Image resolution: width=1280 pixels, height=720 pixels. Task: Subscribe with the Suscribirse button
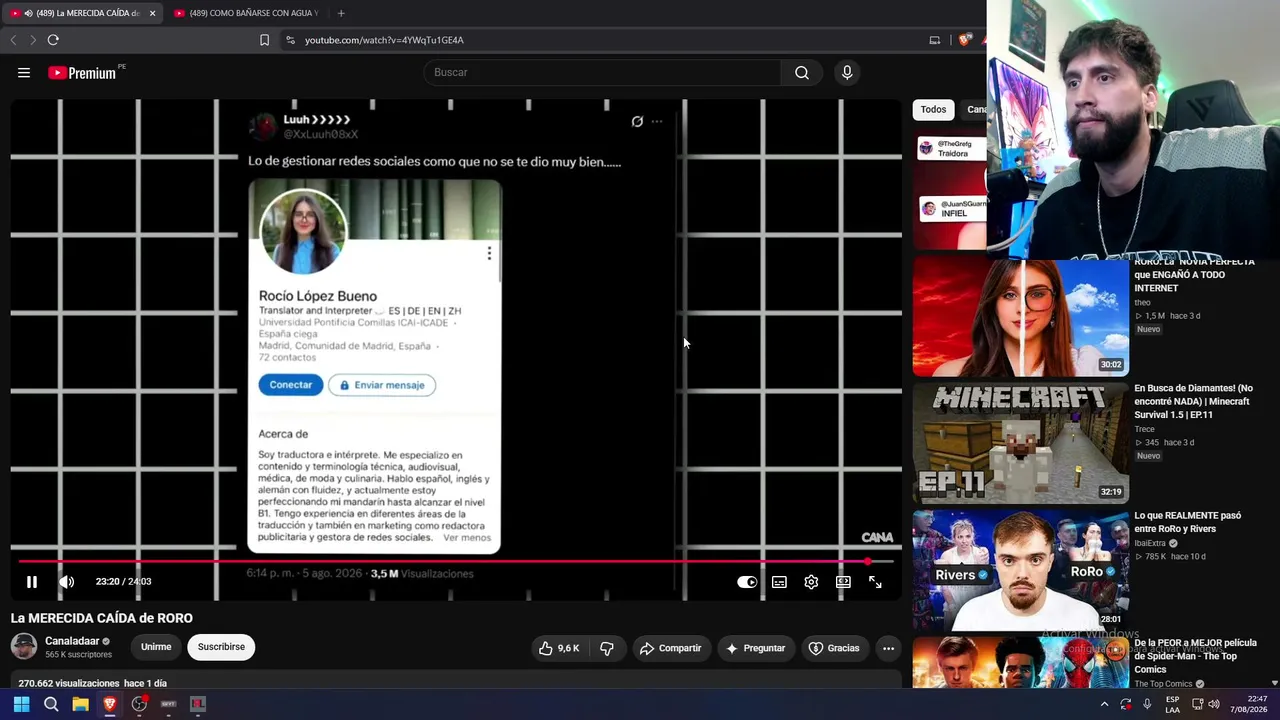click(221, 647)
